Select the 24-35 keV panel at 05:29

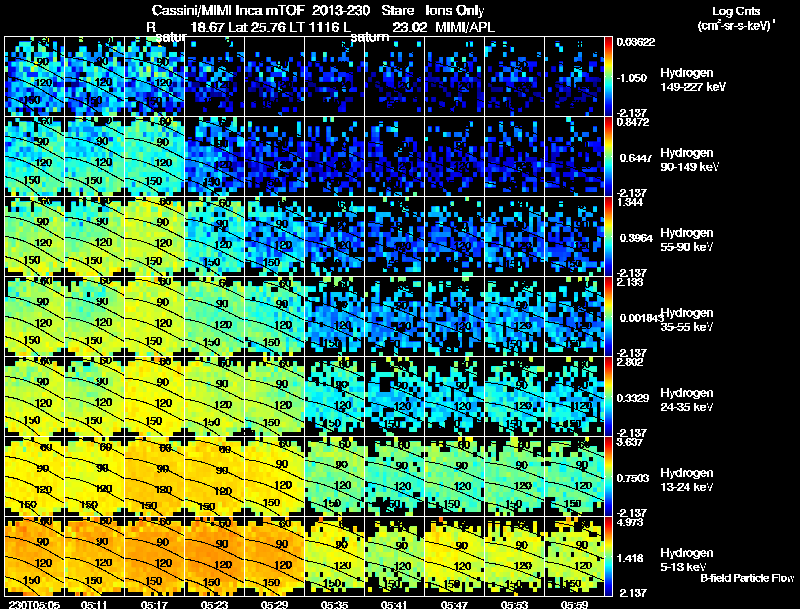(x=275, y=396)
